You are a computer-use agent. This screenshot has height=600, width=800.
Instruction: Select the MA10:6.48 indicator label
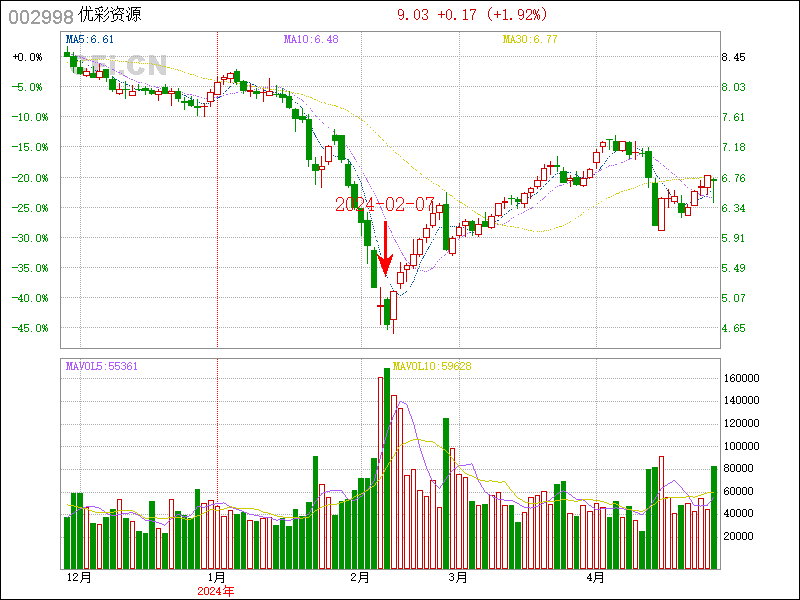(311, 39)
